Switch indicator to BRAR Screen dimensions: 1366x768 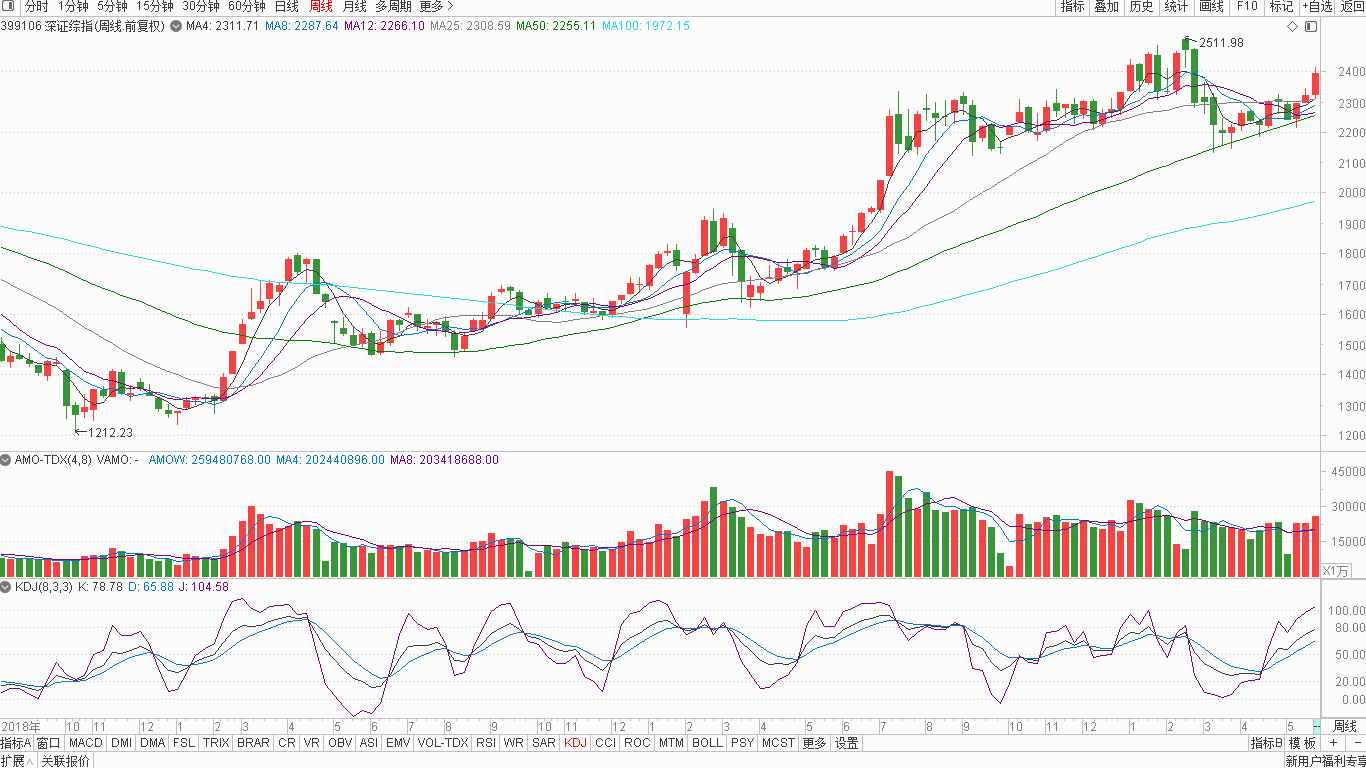click(x=253, y=743)
